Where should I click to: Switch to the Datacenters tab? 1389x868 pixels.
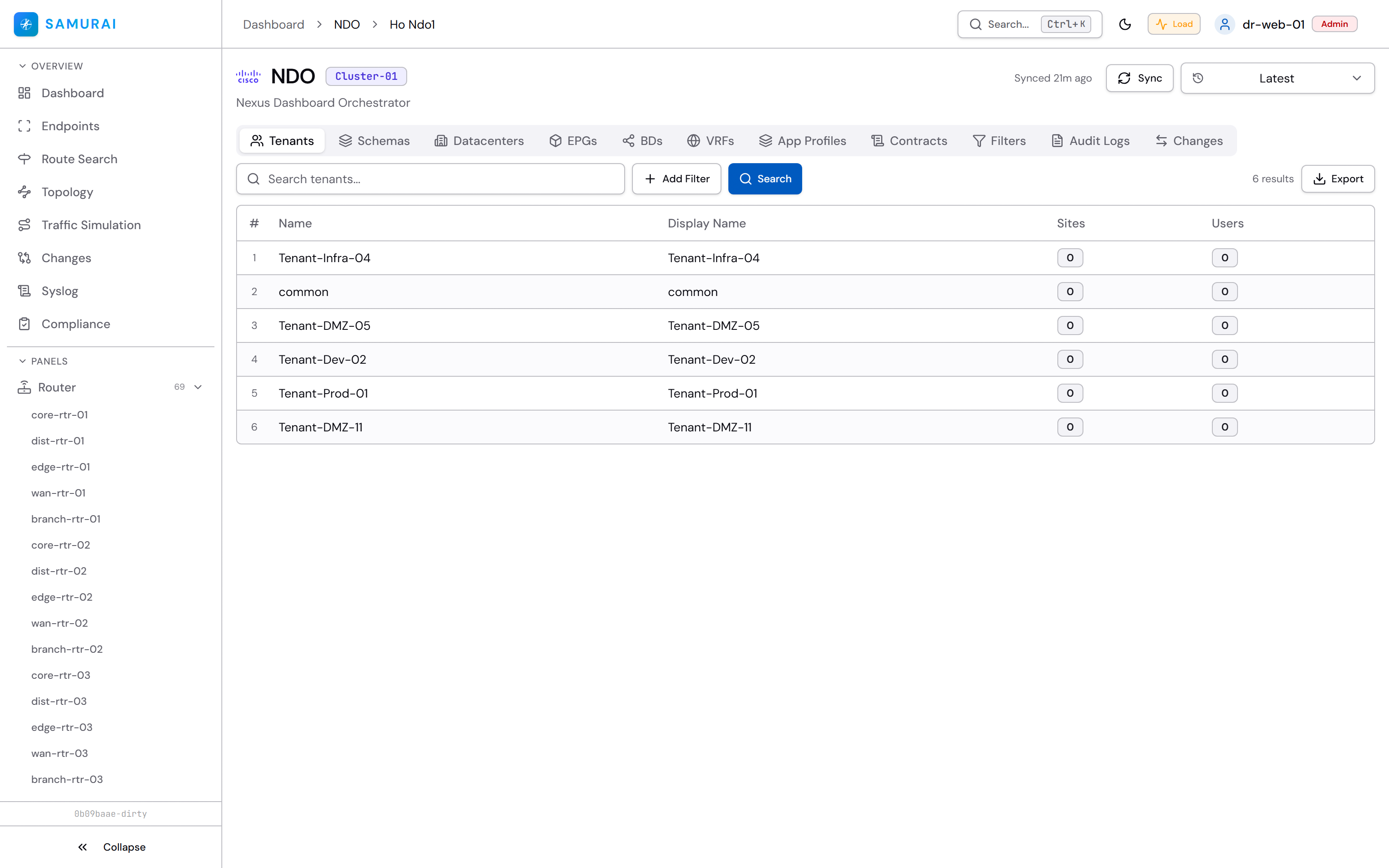479,141
